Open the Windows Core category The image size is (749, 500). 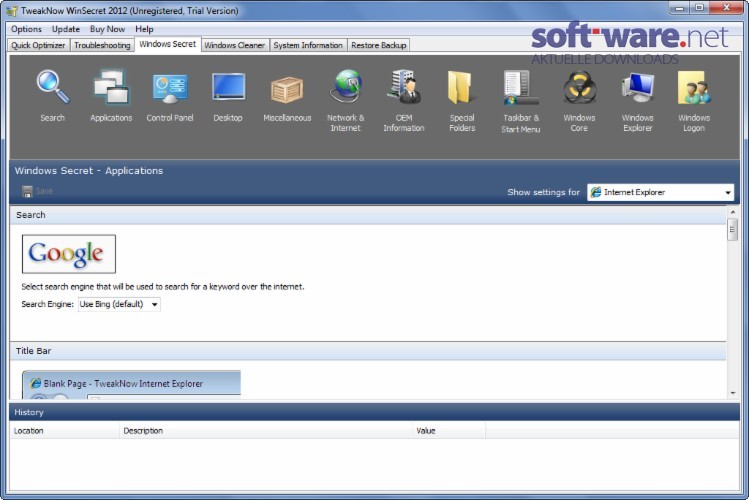579,87
